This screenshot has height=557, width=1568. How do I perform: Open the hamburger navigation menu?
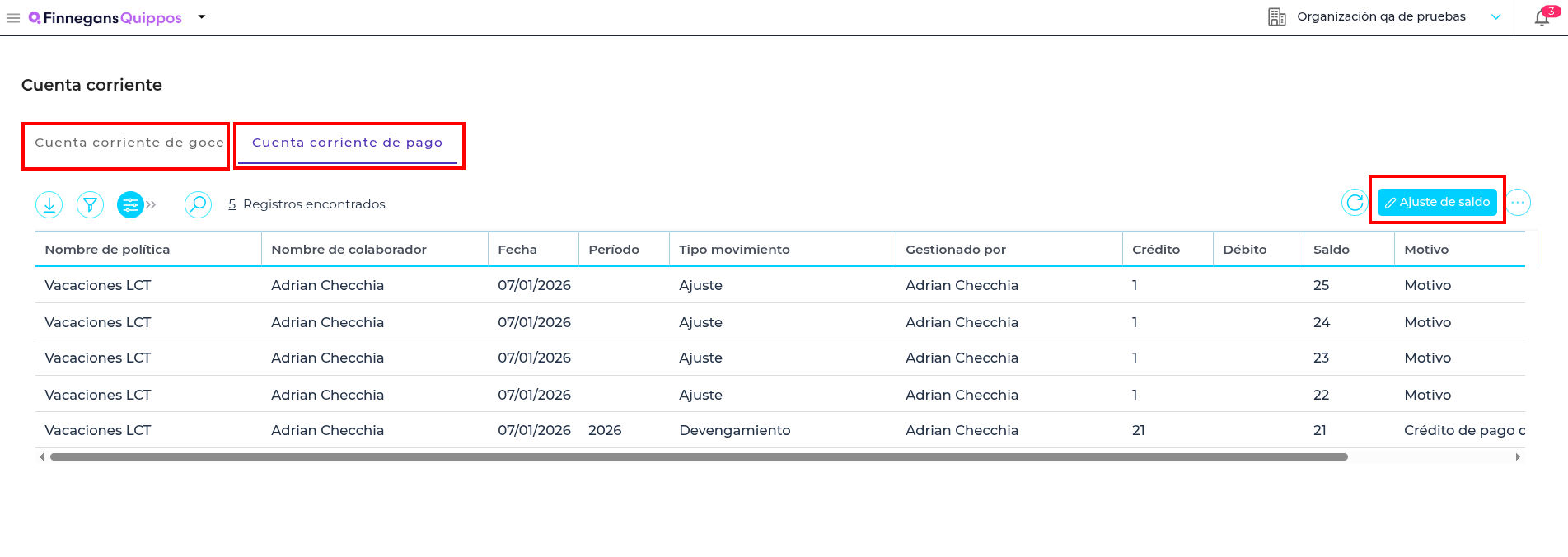click(13, 18)
